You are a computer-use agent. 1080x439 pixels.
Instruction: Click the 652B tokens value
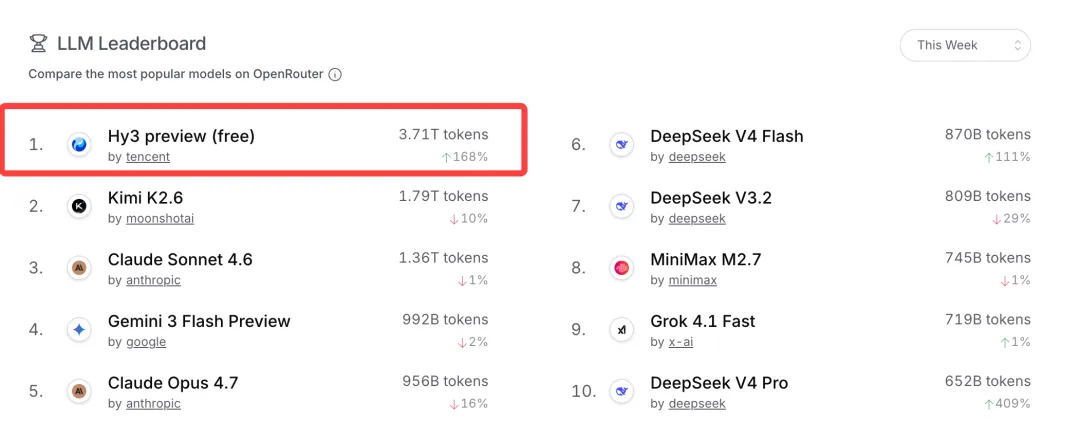[988, 382]
